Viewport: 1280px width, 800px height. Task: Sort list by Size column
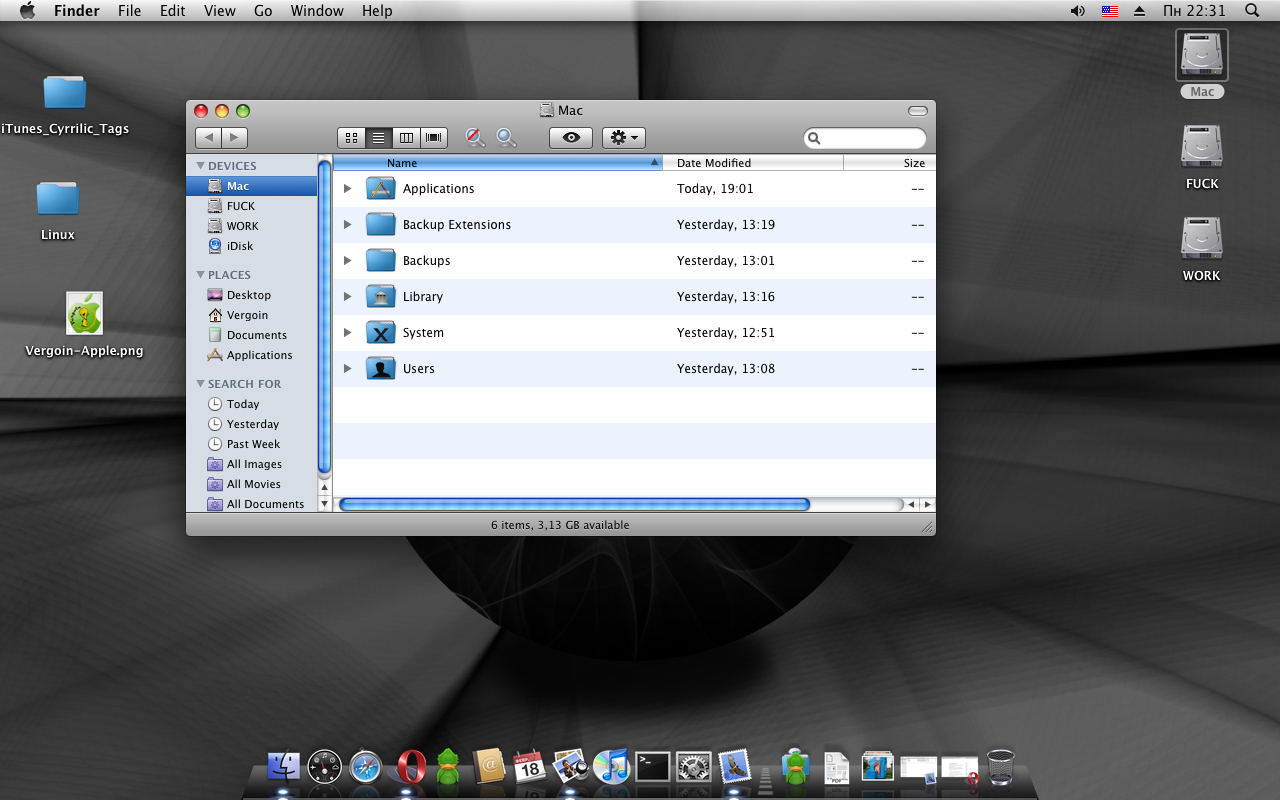click(890, 163)
